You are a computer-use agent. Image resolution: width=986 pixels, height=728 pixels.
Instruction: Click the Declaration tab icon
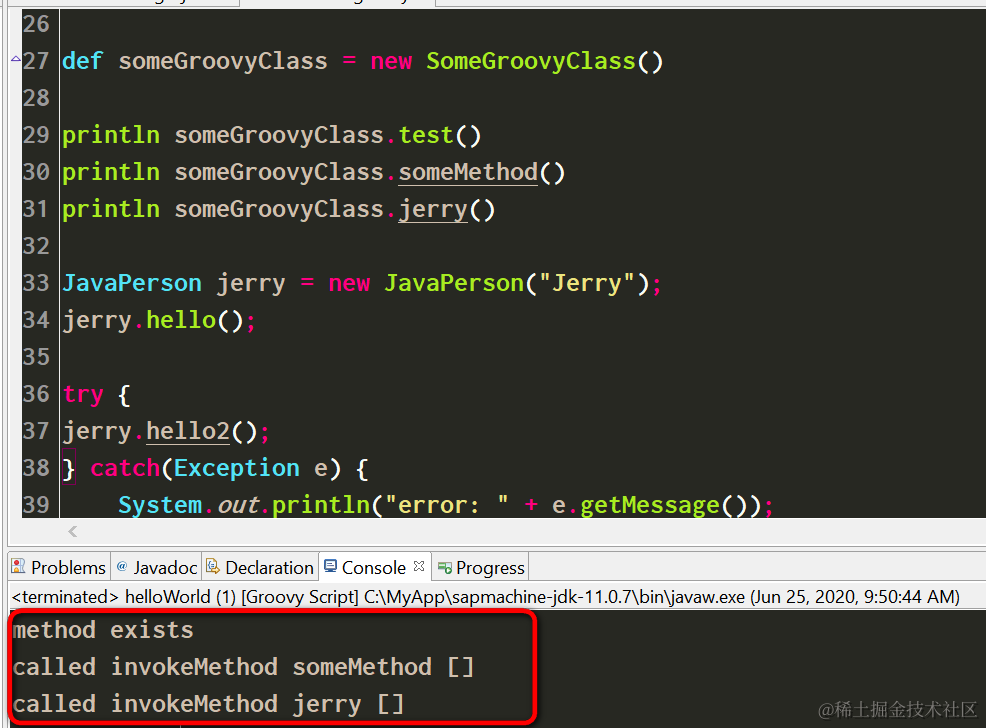click(x=213, y=566)
